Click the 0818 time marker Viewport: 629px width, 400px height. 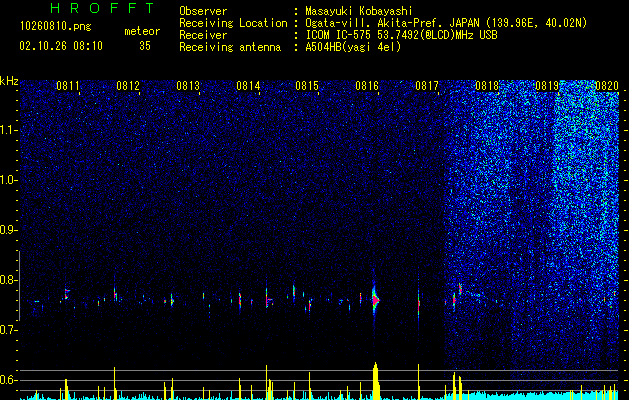(x=487, y=86)
